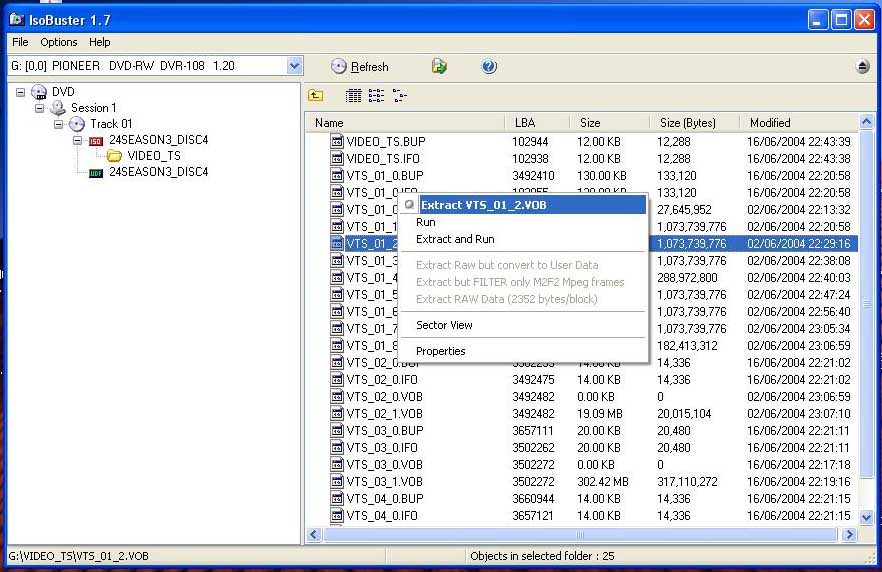Select the DVD root disc icon
Viewport: 882px width, 572px height.
pyautogui.click(x=39, y=92)
